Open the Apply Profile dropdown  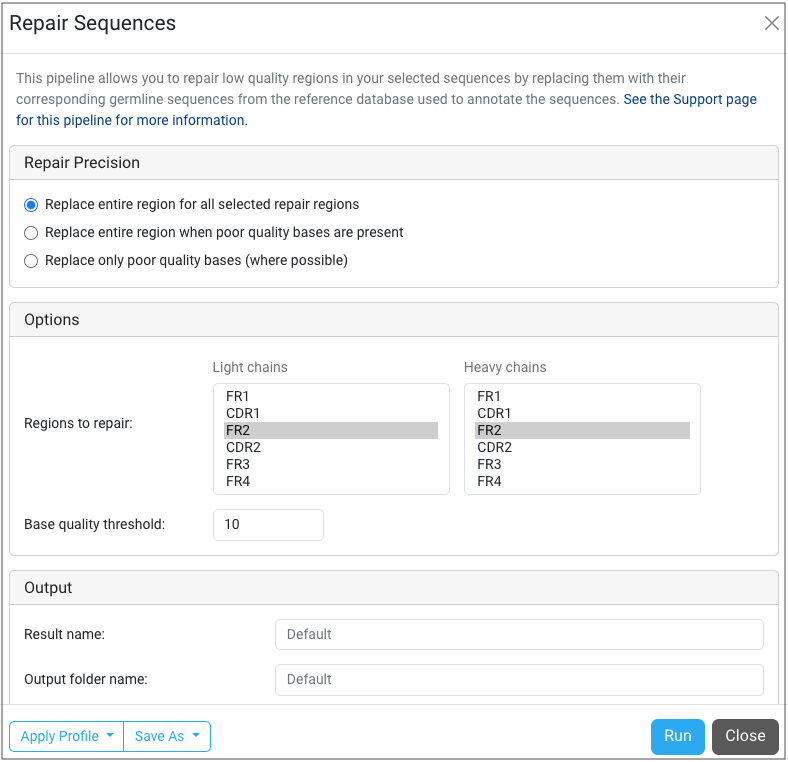click(66, 736)
